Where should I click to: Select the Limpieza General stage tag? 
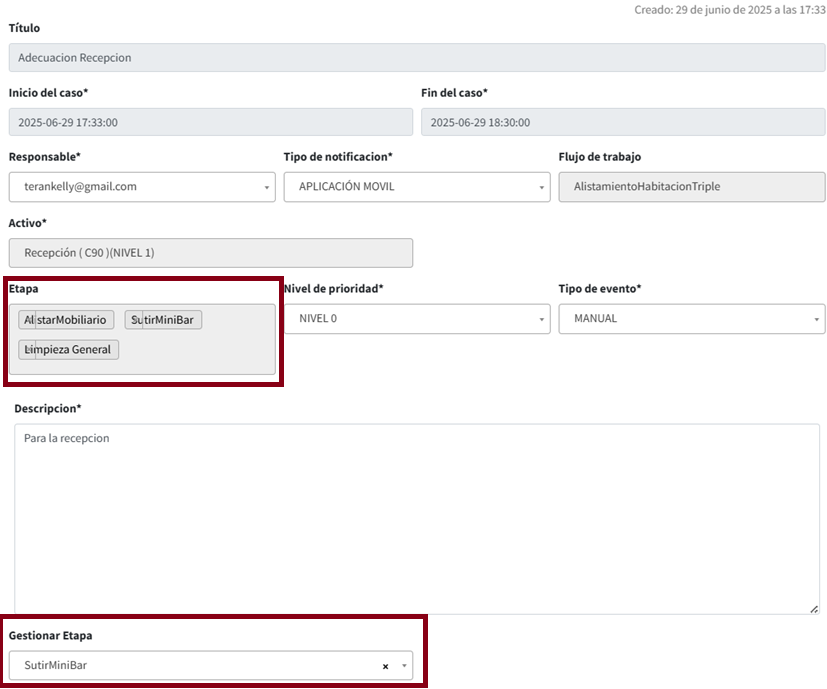[x=68, y=350]
